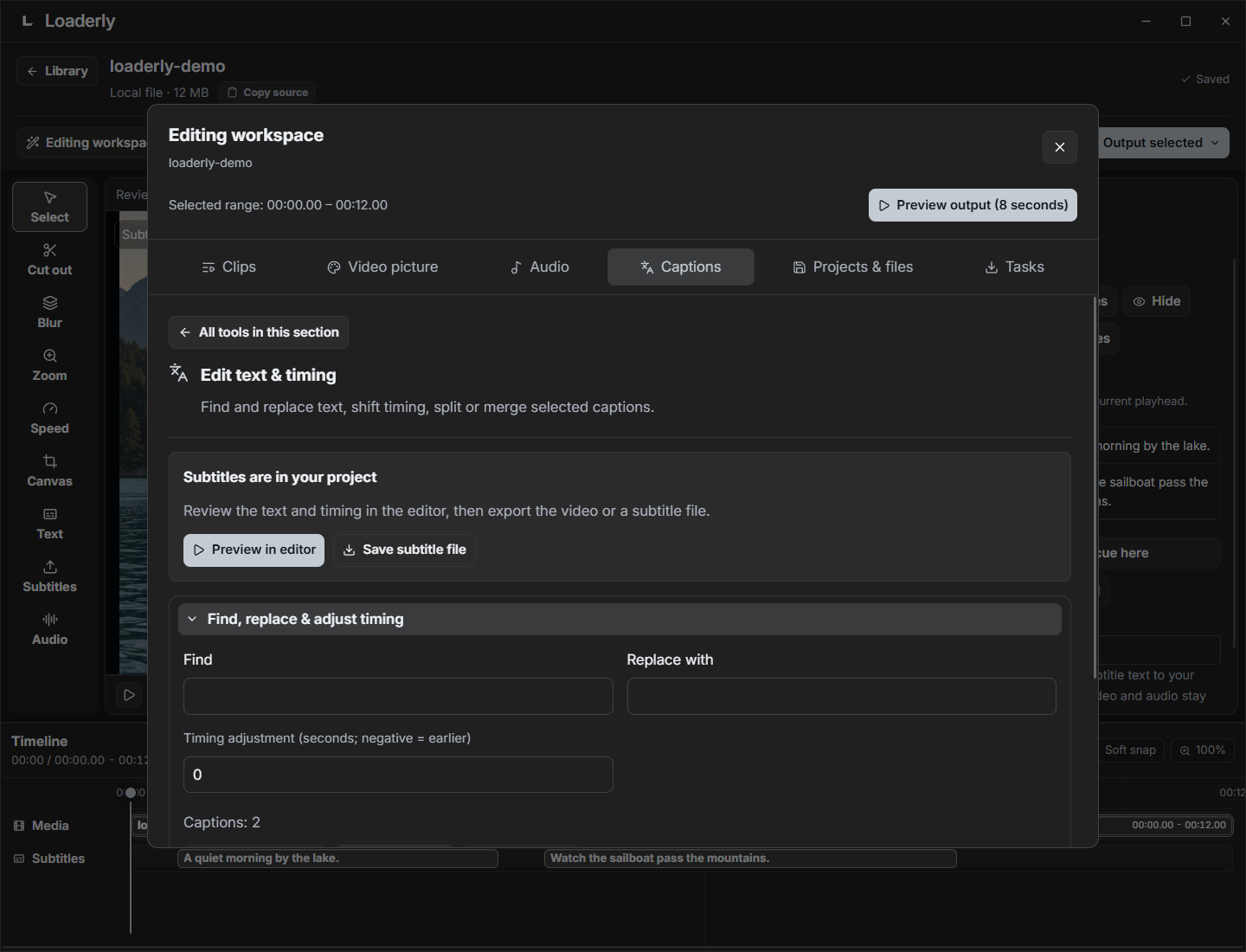Open the 100% zoom level control

(x=1203, y=750)
